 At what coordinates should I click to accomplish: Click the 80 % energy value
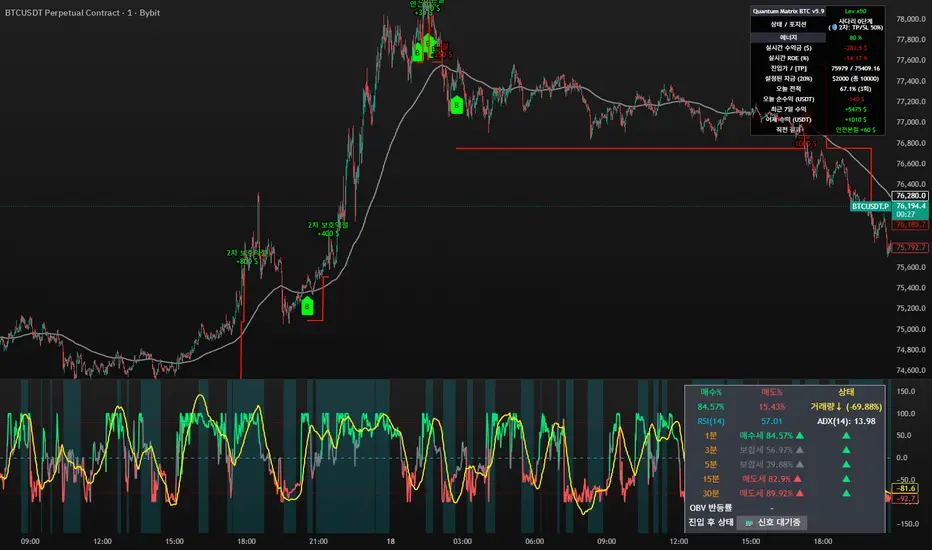coord(855,37)
